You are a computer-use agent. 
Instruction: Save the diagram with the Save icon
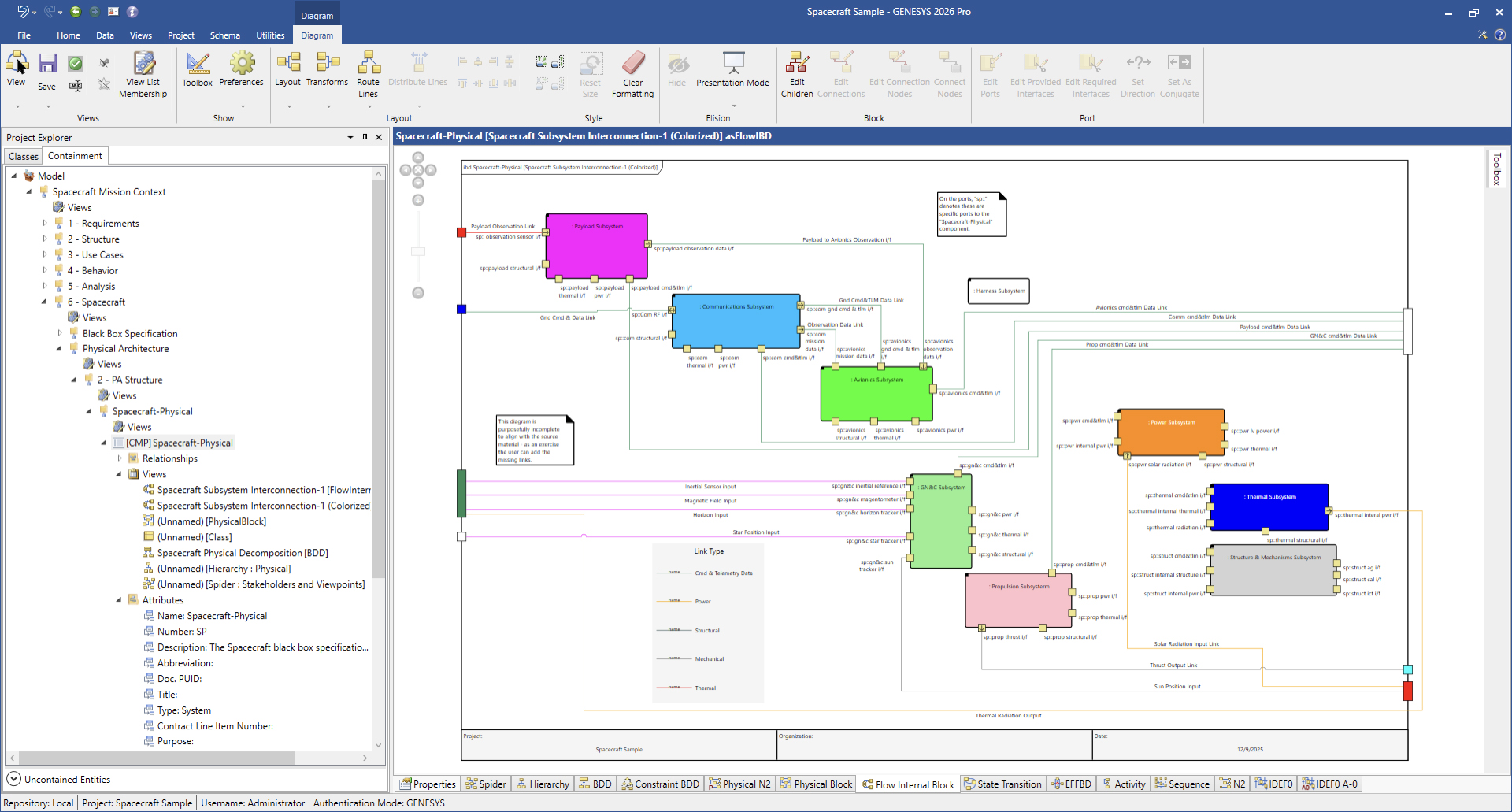coord(47,64)
